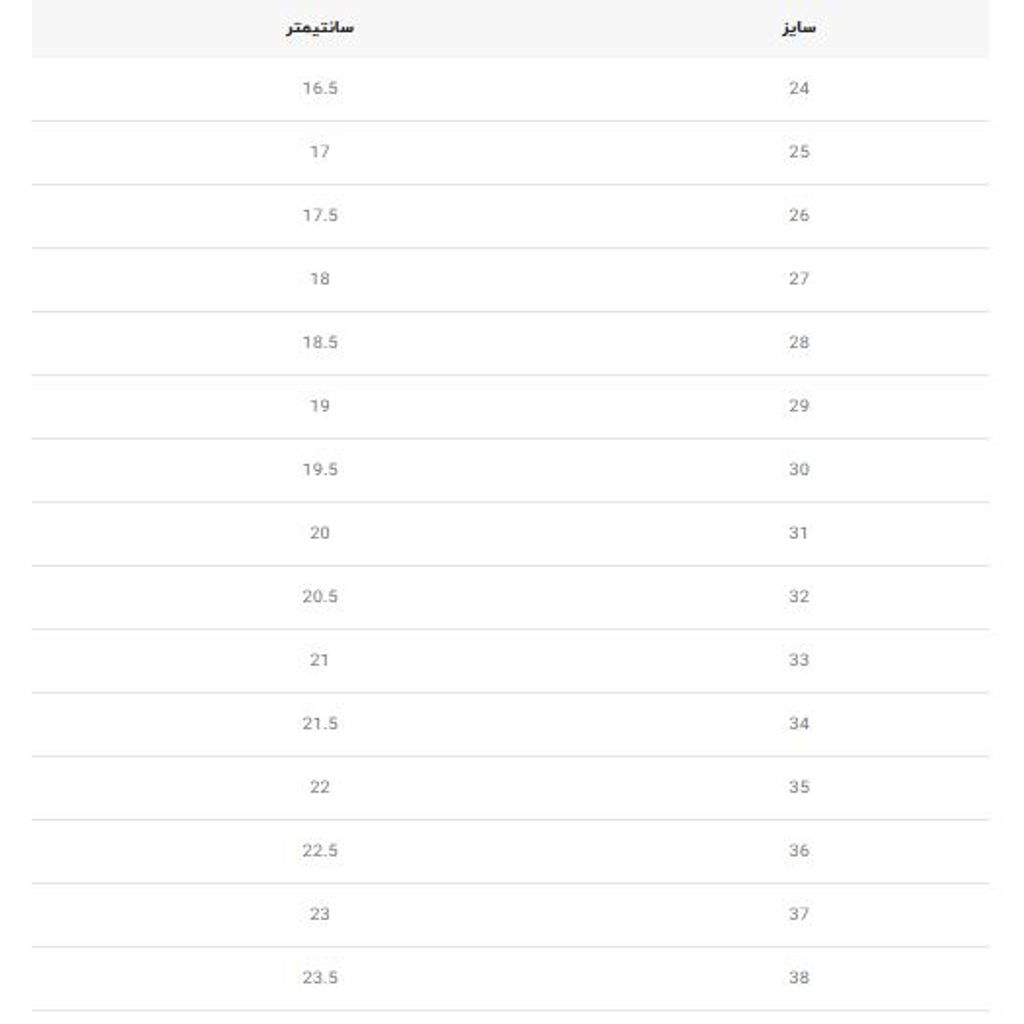Select size 38 in the last row
This screenshot has height=1024, width=1024.
798,977
